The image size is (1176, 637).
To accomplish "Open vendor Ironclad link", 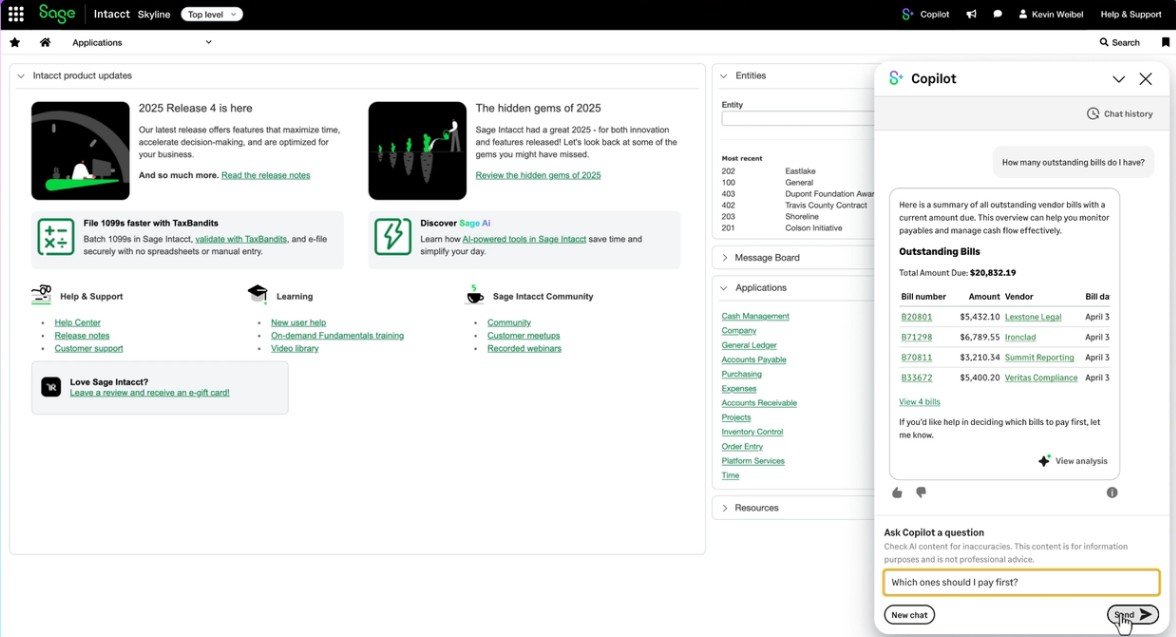I will 1020,338.
